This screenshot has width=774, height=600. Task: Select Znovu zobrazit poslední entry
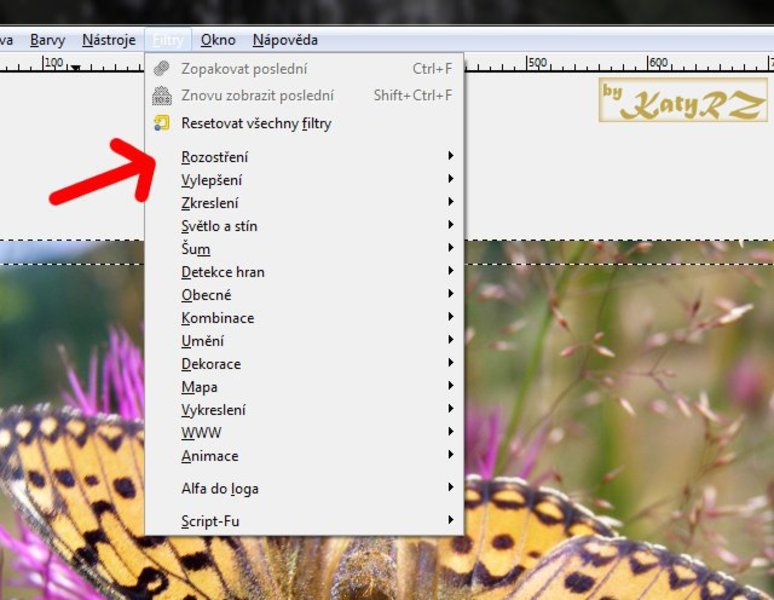304,96
